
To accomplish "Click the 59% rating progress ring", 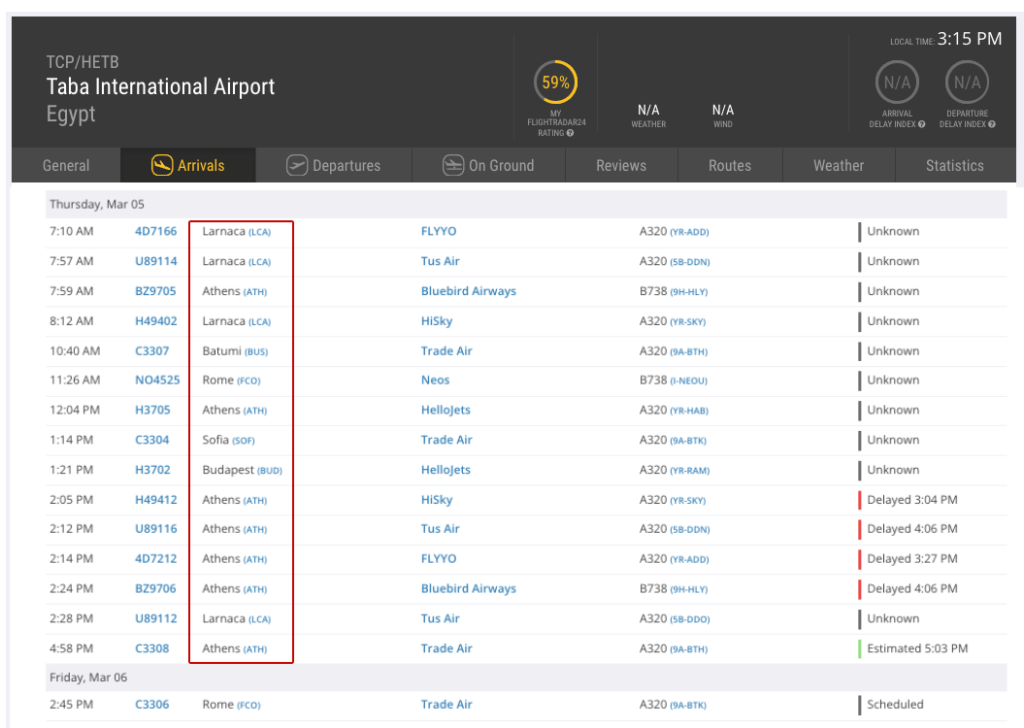I will coord(555,83).
